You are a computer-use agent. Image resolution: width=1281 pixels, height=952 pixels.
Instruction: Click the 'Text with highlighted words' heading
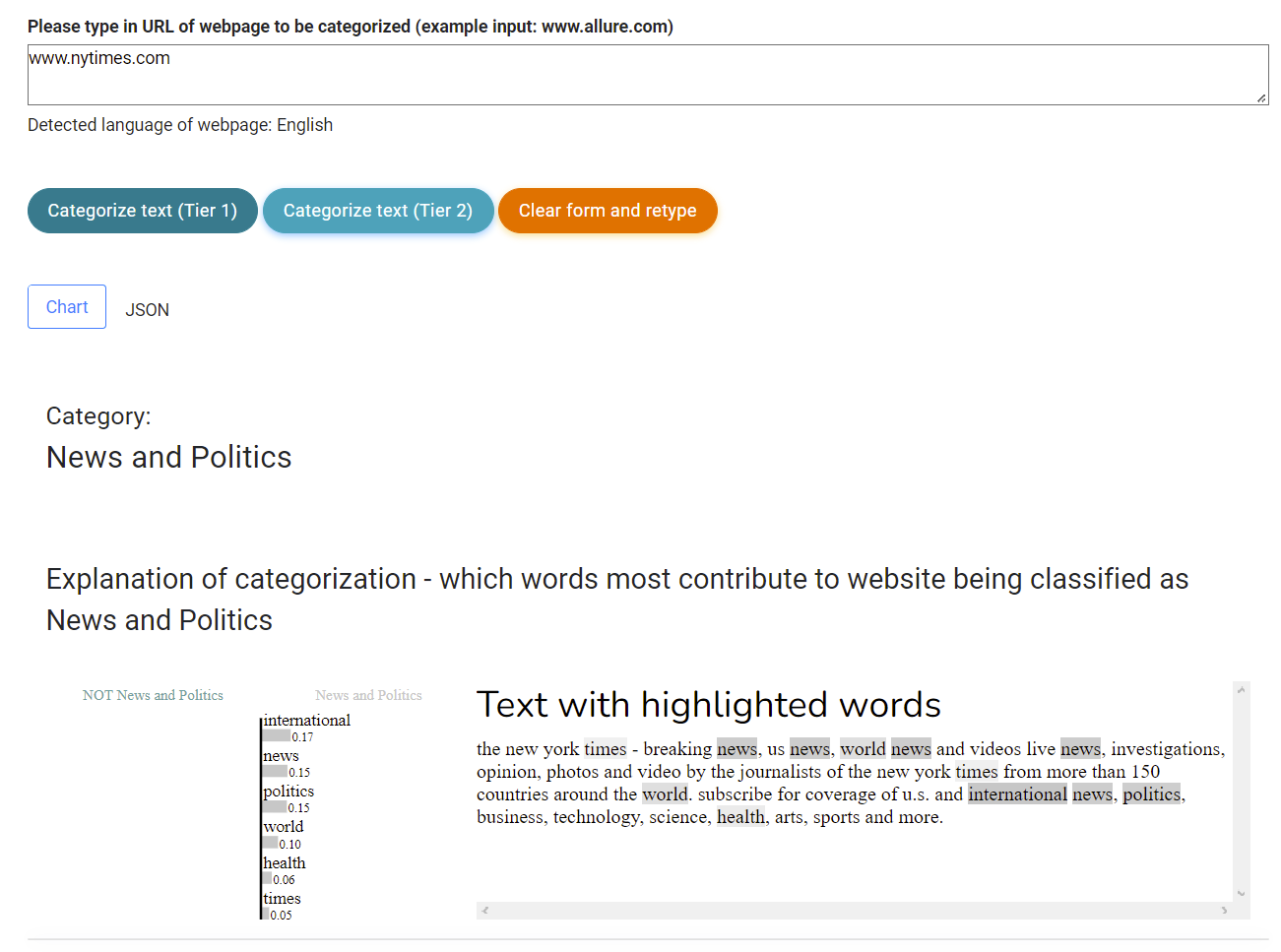tap(709, 705)
